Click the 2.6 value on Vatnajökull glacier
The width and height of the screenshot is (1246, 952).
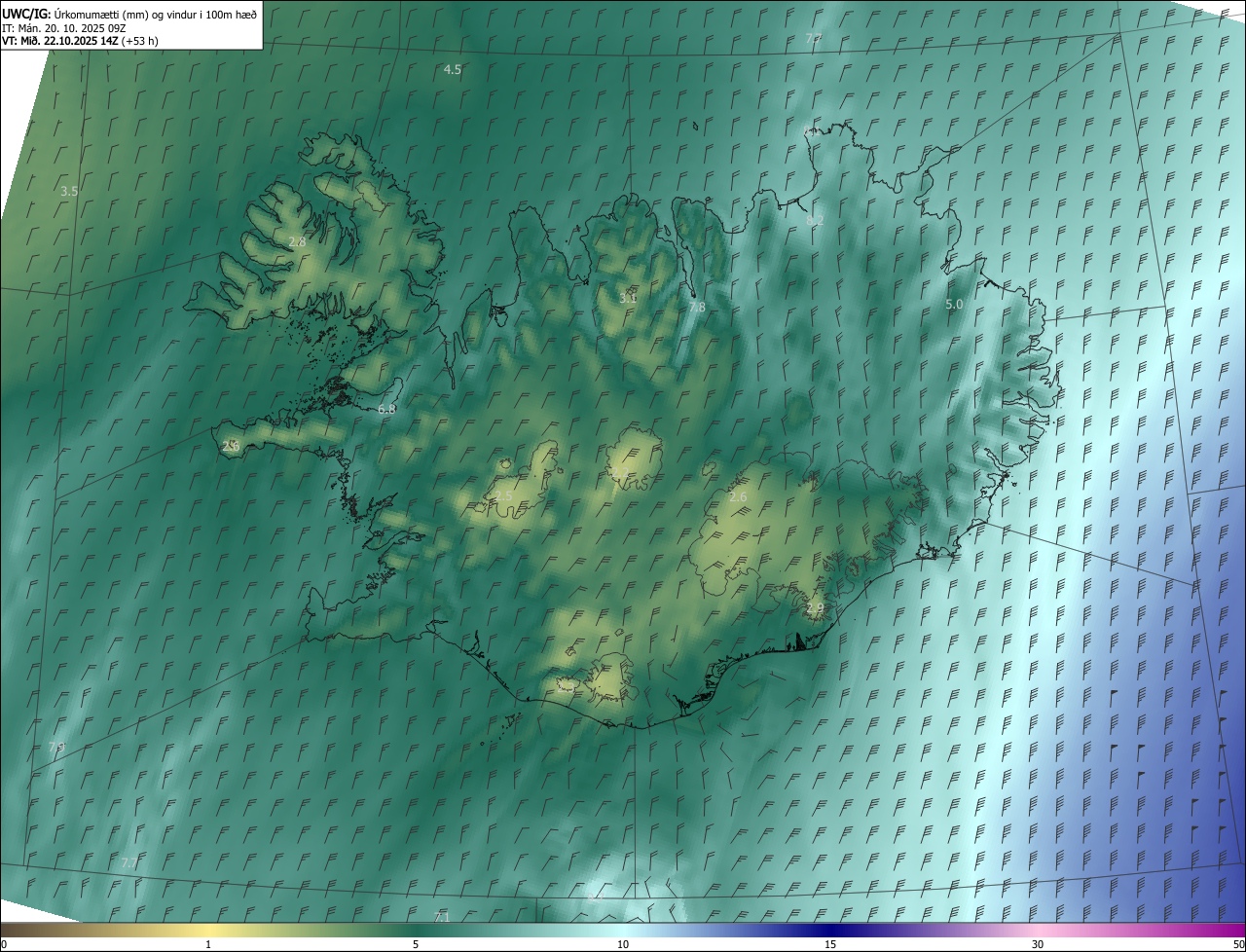(738, 497)
